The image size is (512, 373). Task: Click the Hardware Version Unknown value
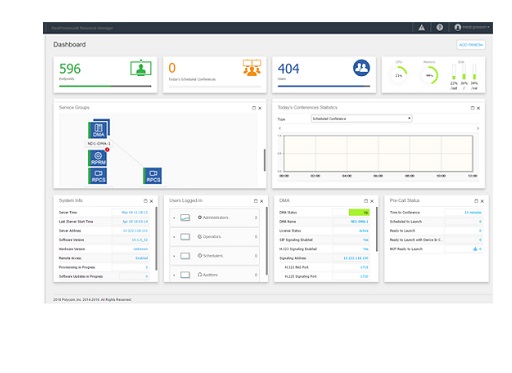click(141, 249)
